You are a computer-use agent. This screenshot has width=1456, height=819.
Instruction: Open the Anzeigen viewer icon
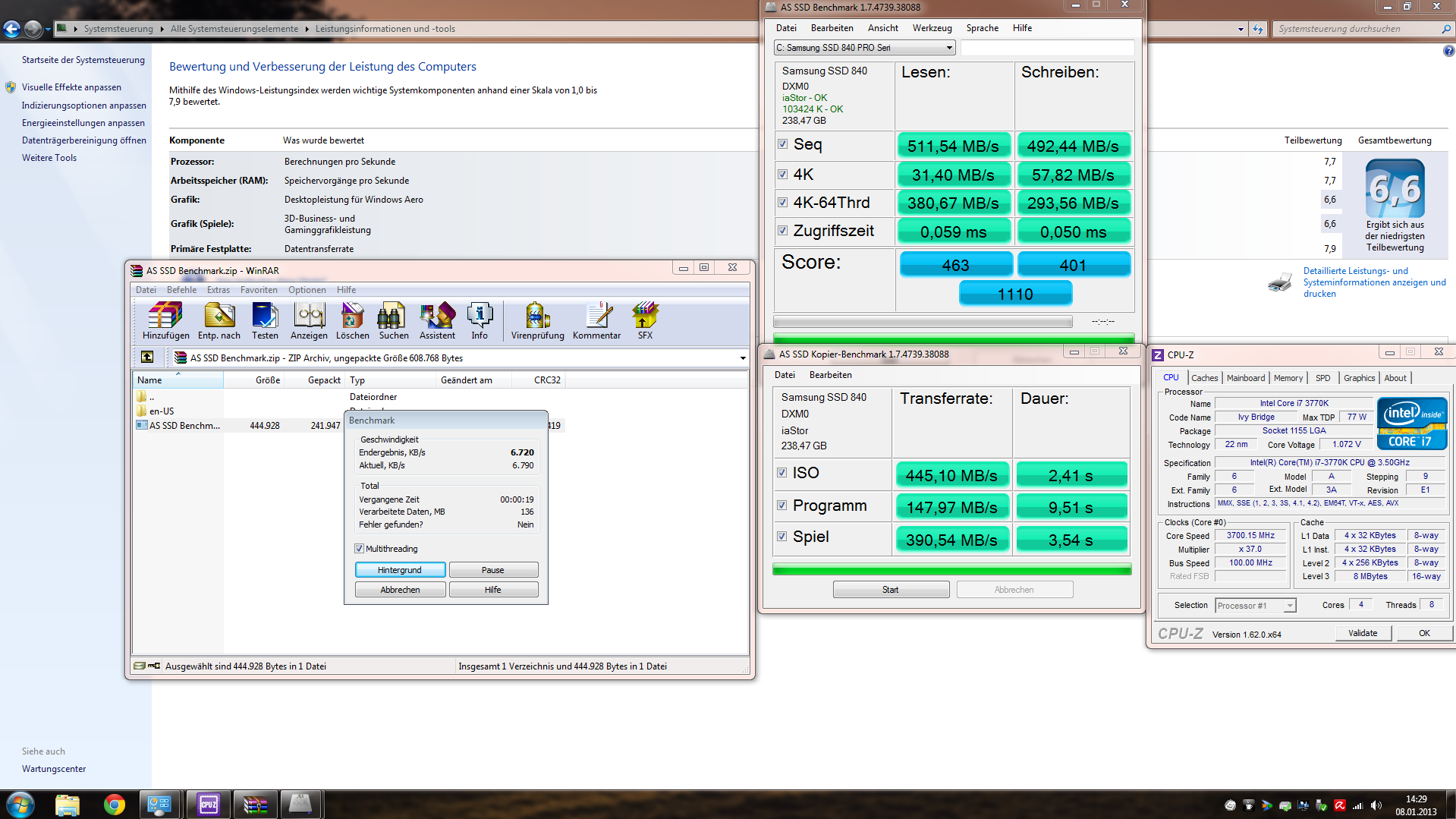point(309,321)
